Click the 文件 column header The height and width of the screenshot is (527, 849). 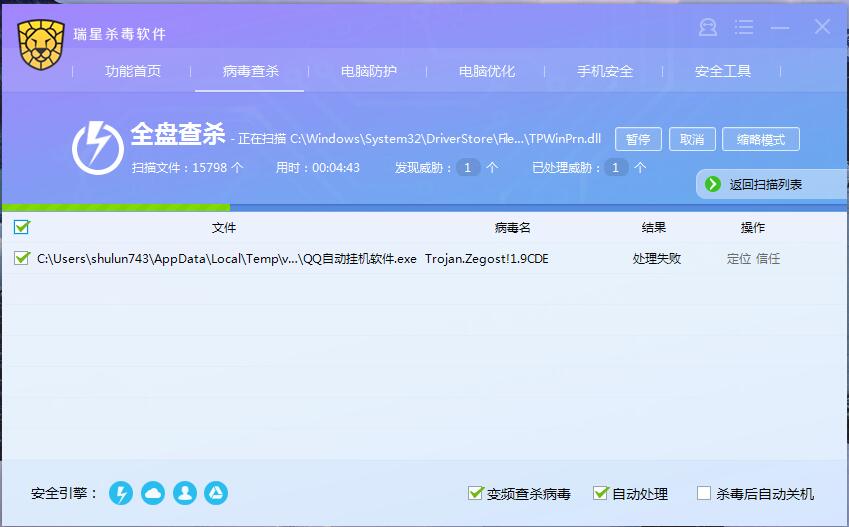pos(224,227)
